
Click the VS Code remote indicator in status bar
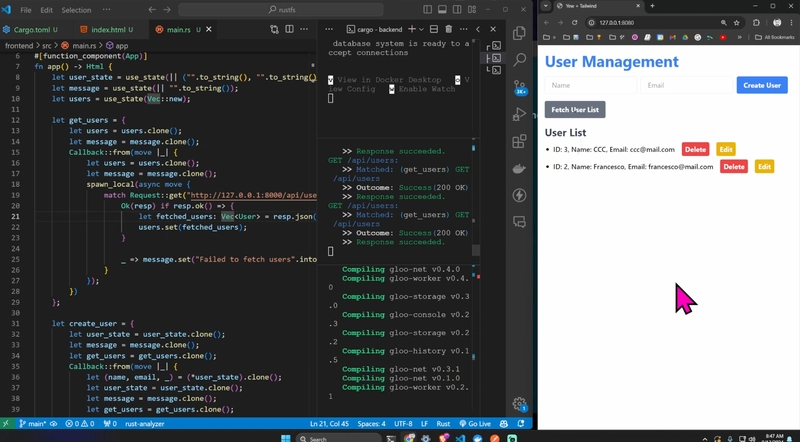[6, 424]
